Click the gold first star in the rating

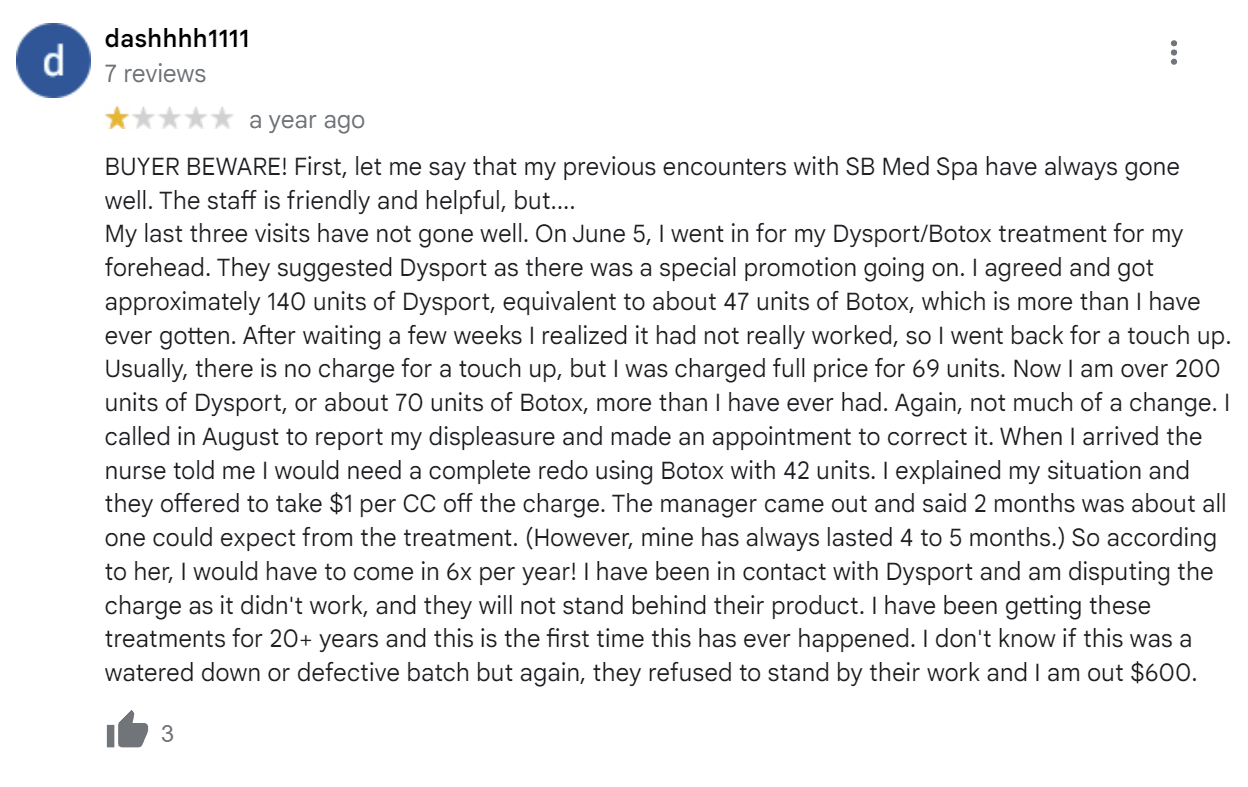117,120
